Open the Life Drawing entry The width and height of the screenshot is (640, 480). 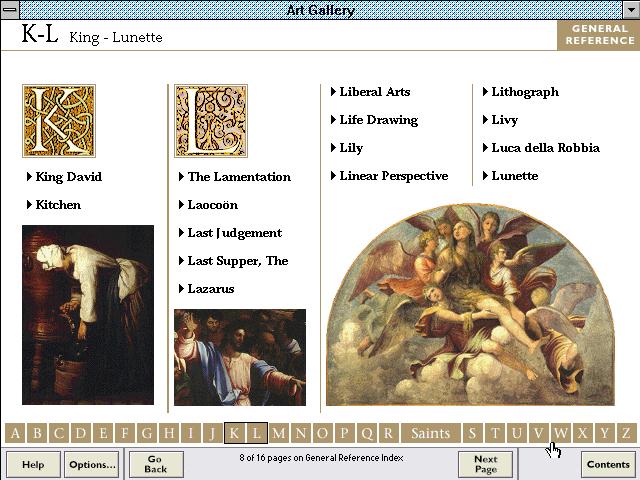[x=375, y=120]
